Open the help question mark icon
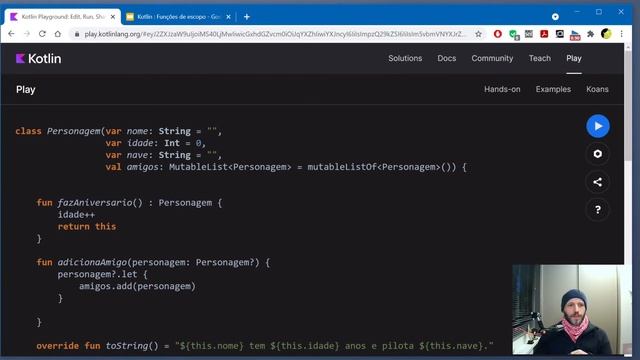The height and width of the screenshot is (360, 640). pos(598,210)
